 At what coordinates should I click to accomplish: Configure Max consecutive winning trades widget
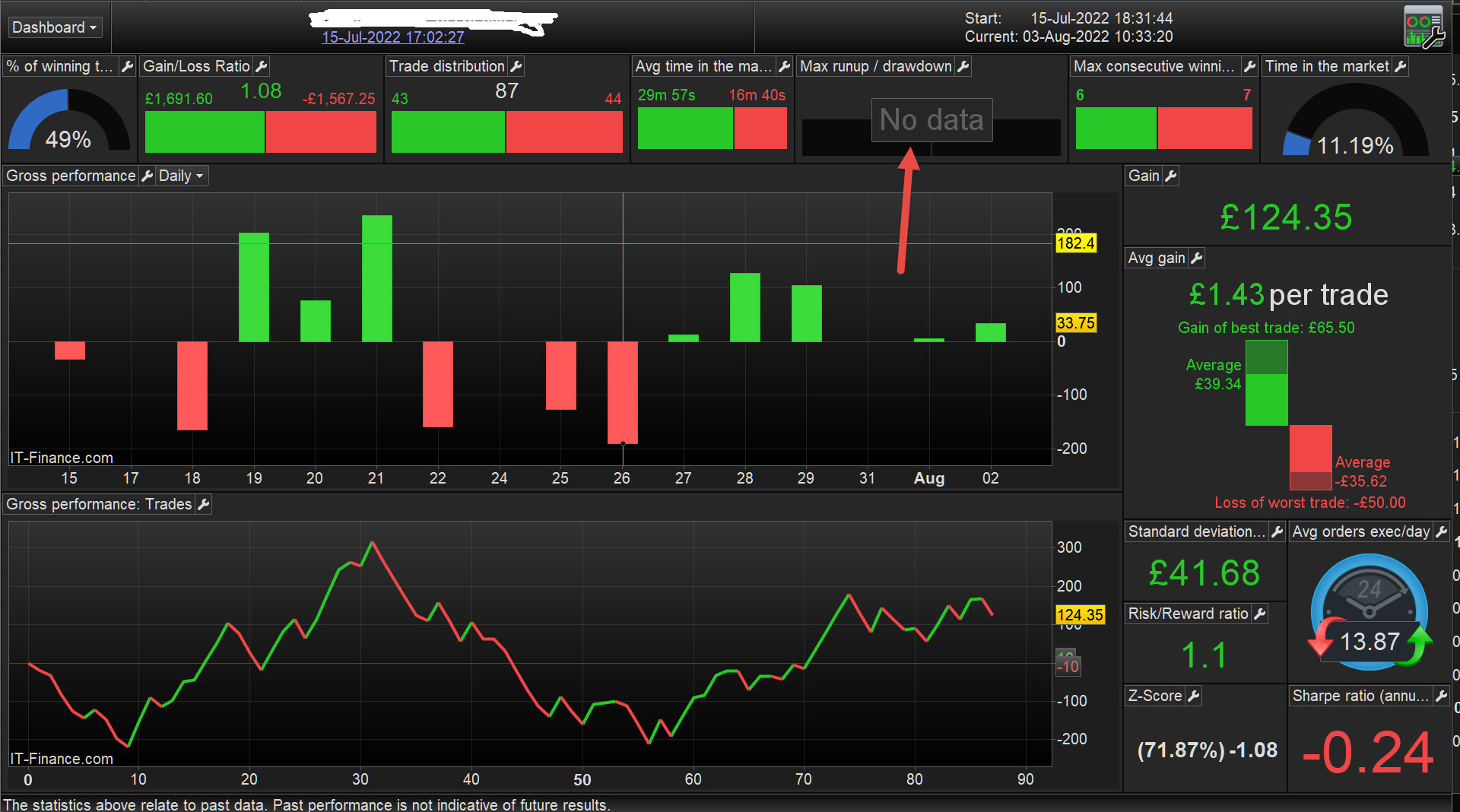[1249, 66]
